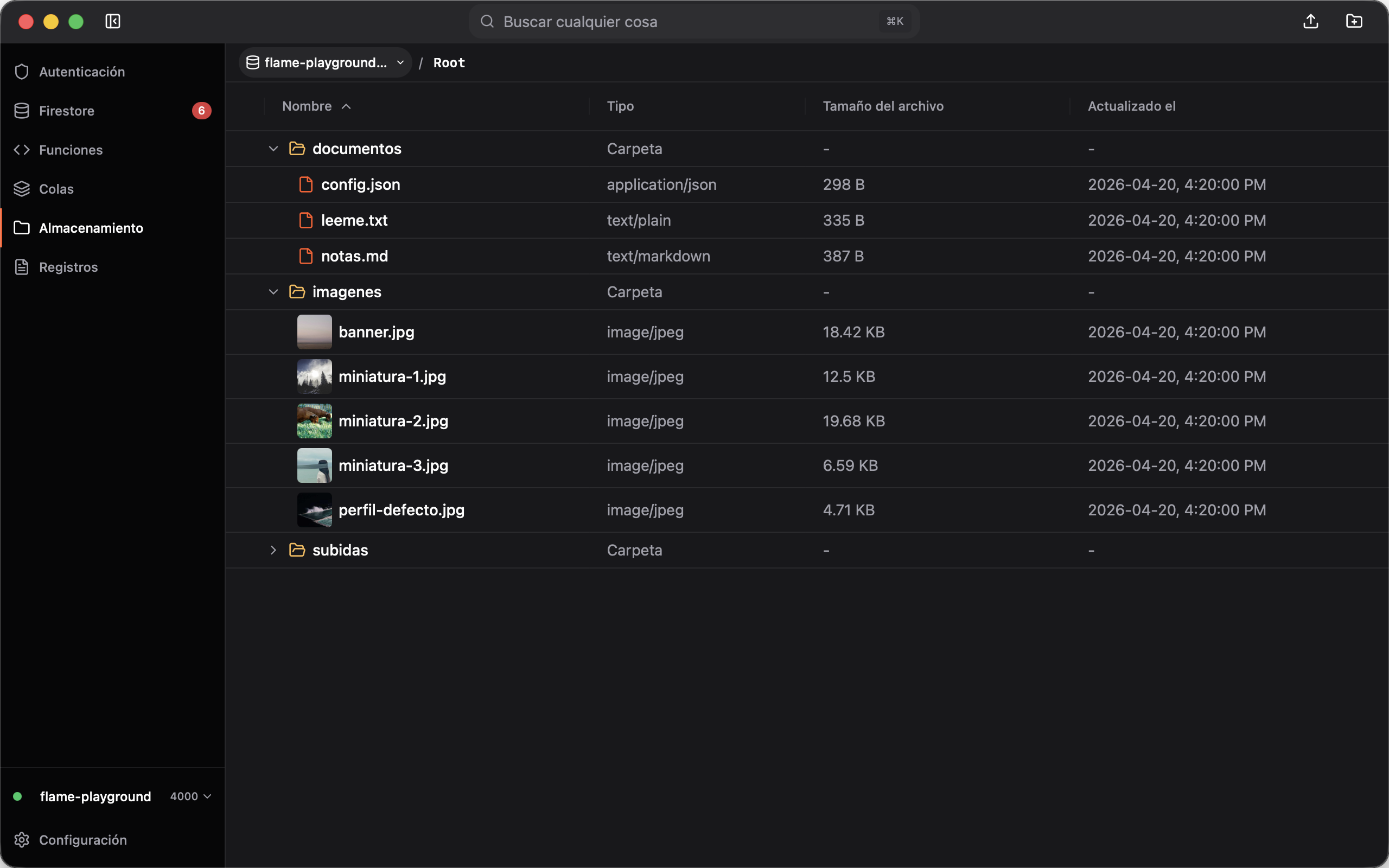This screenshot has width=1389, height=868.
Task: Click the upload file icon
Action: click(1310, 21)
